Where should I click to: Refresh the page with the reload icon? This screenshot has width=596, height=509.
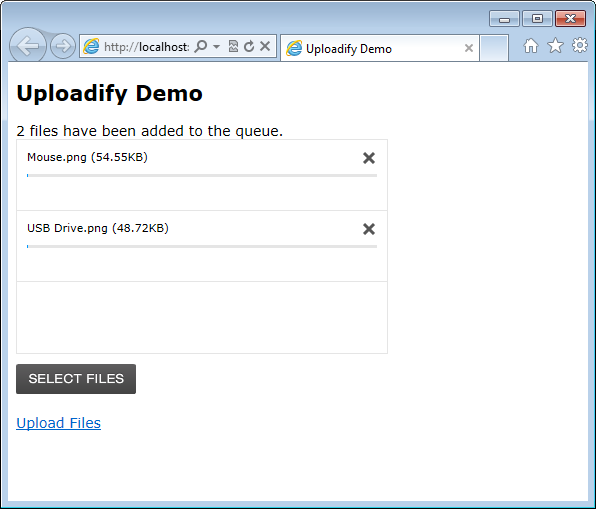coord(249,46)
